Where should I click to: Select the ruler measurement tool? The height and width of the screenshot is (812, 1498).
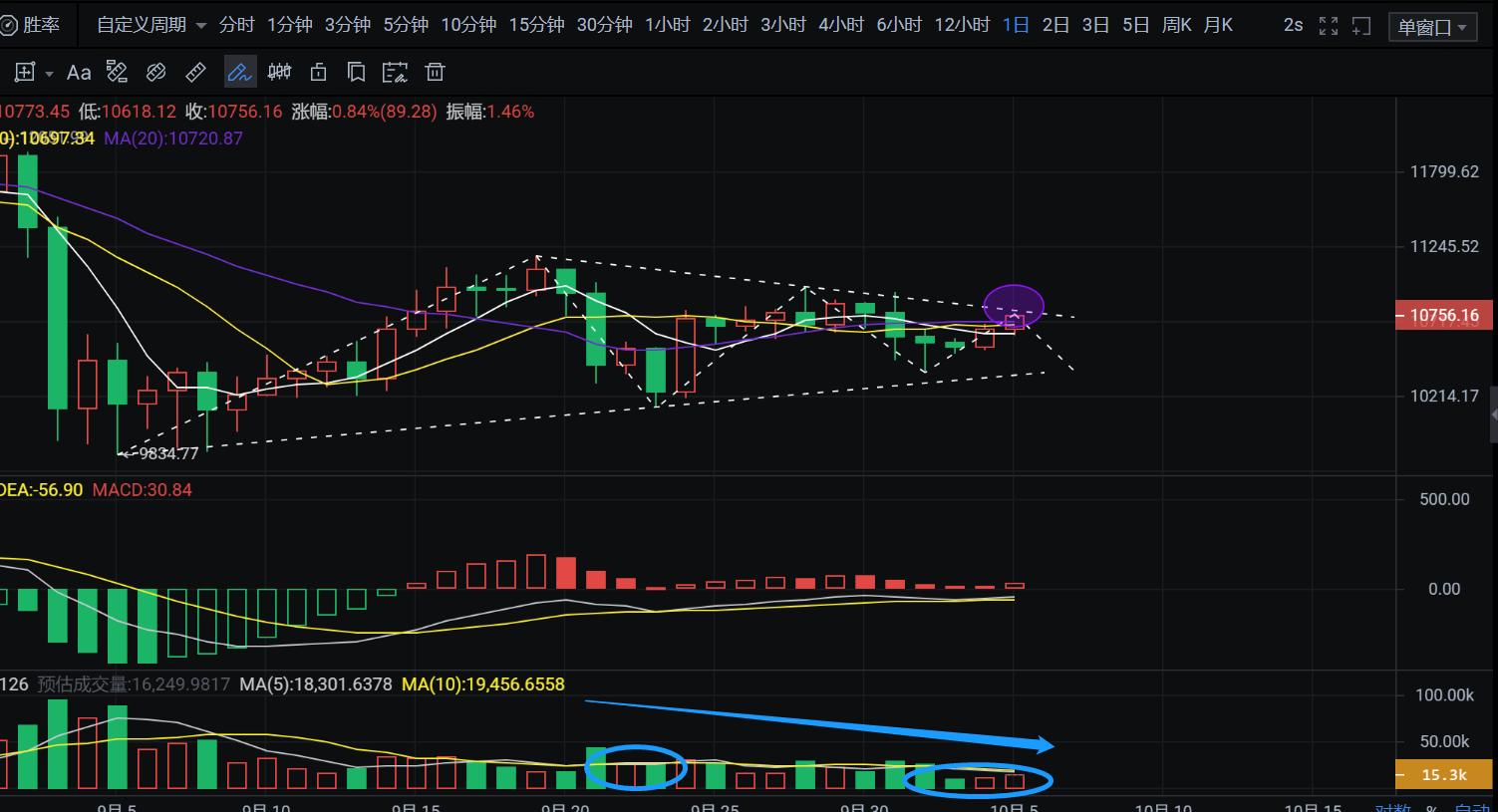196,72
